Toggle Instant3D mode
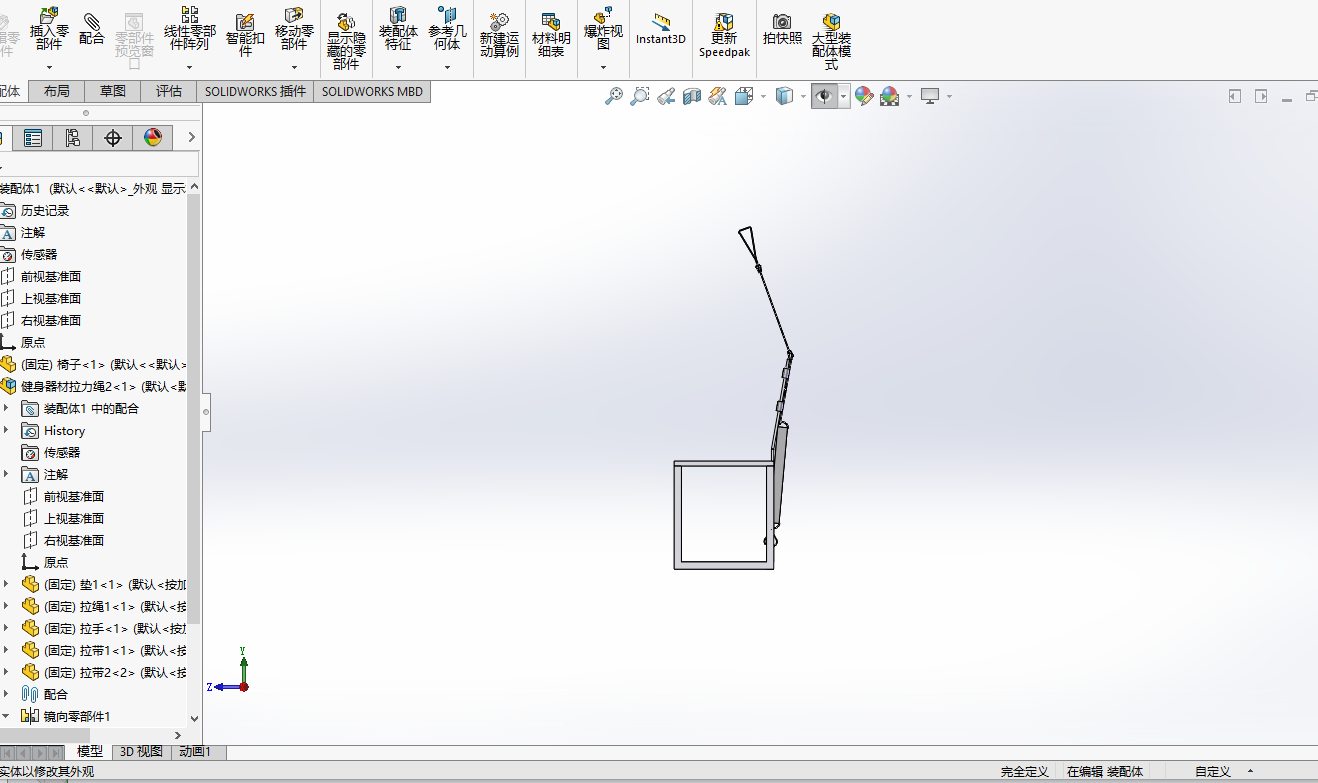The height and width of the screenshot is (783, 1318). (x=661, y=29)
